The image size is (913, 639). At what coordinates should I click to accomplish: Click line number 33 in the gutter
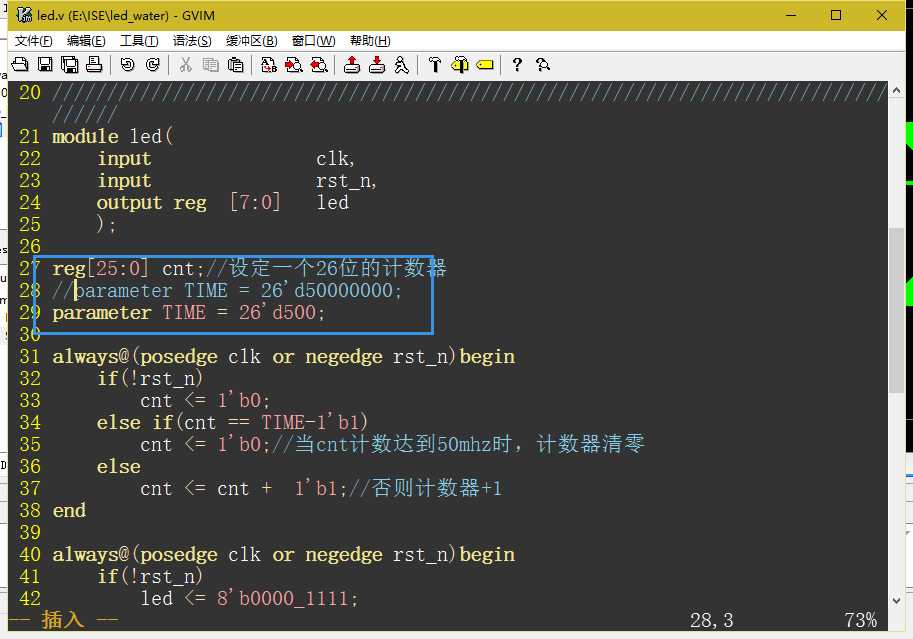click(x=30, y=400)
